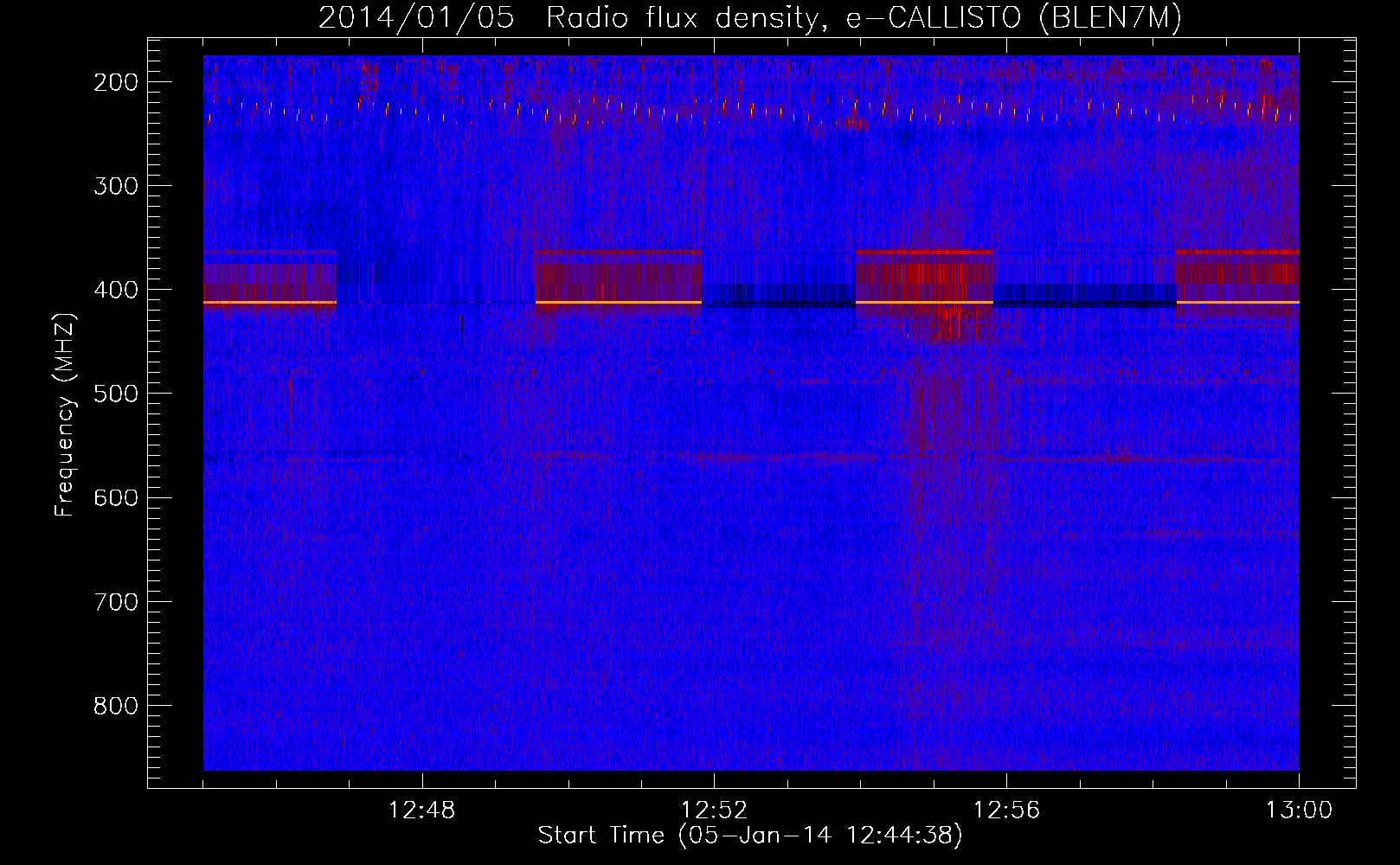This screenshot has width=1400, height=865.
Task: Click the "Frequency (MHZ)" axis label
Action: (x=65, y=415)
